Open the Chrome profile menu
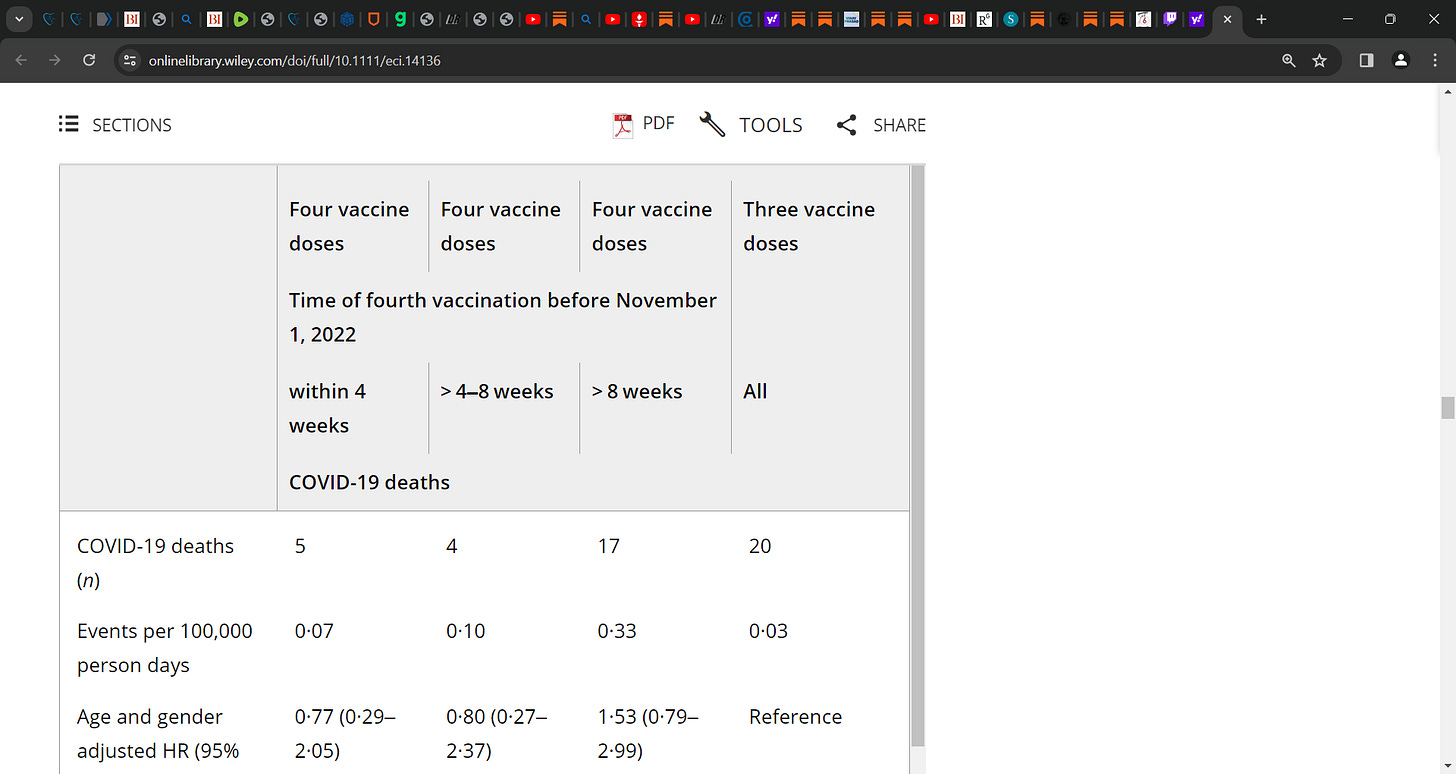The width and height of the screenshot is (1456, 774). pos(1401,60)
